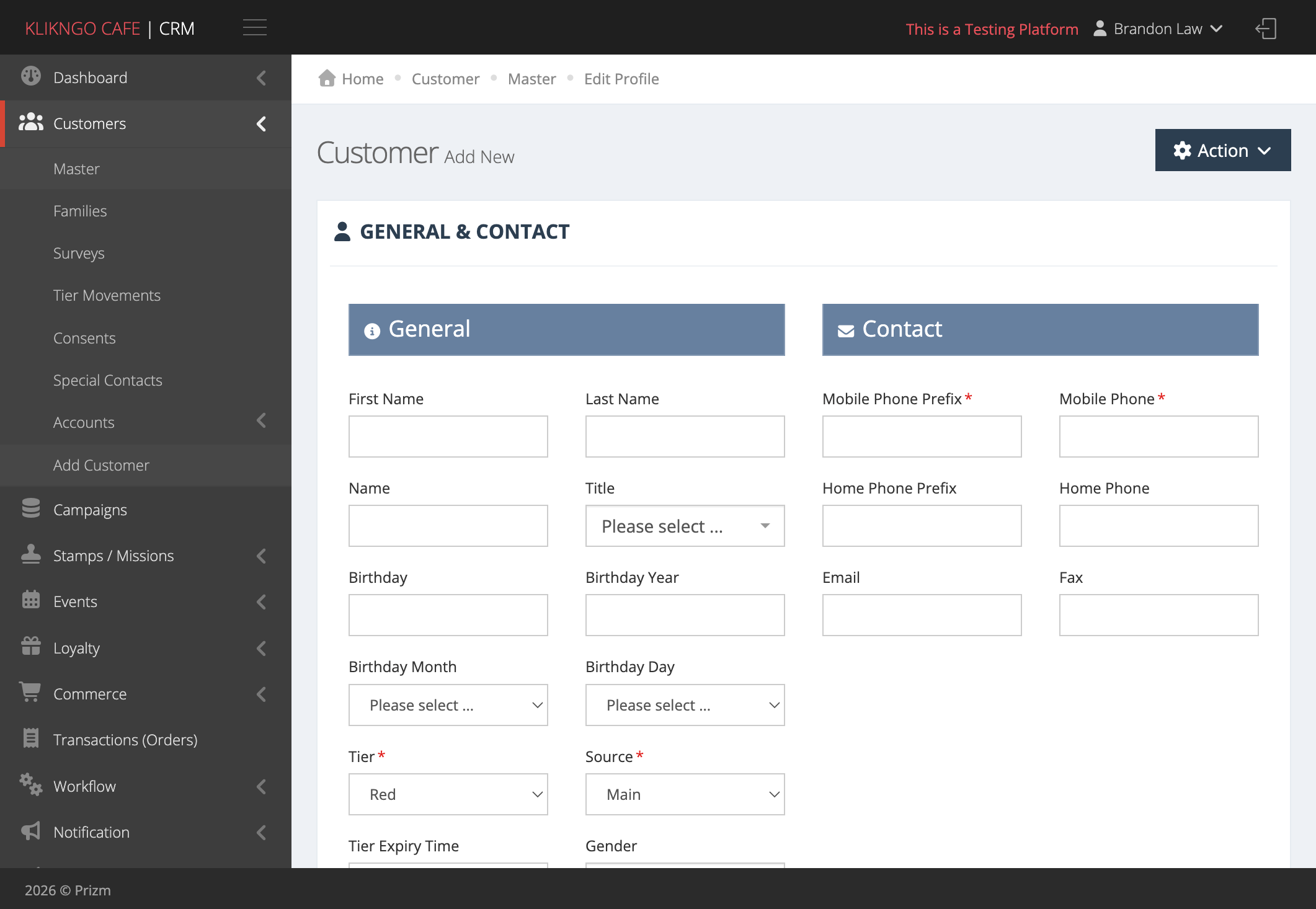The height and width of the screenshot is (909, 1316).
Task: Click the Transactions receipt icon
Action: point(30,738)
